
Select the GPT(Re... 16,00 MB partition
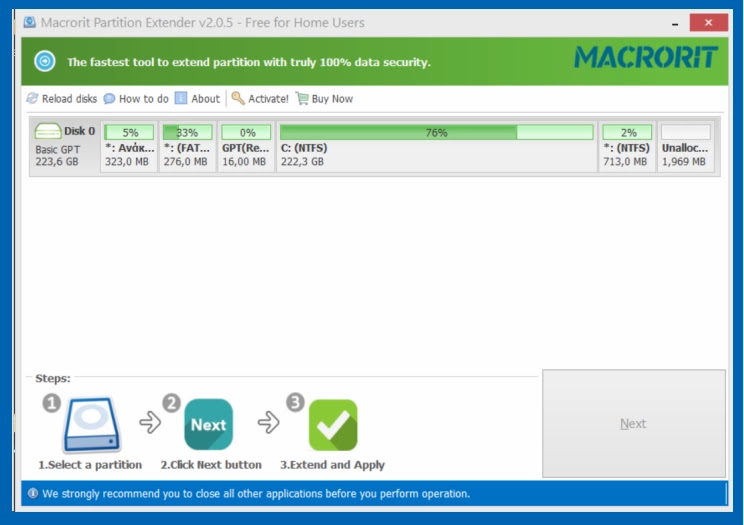[246, 146]
